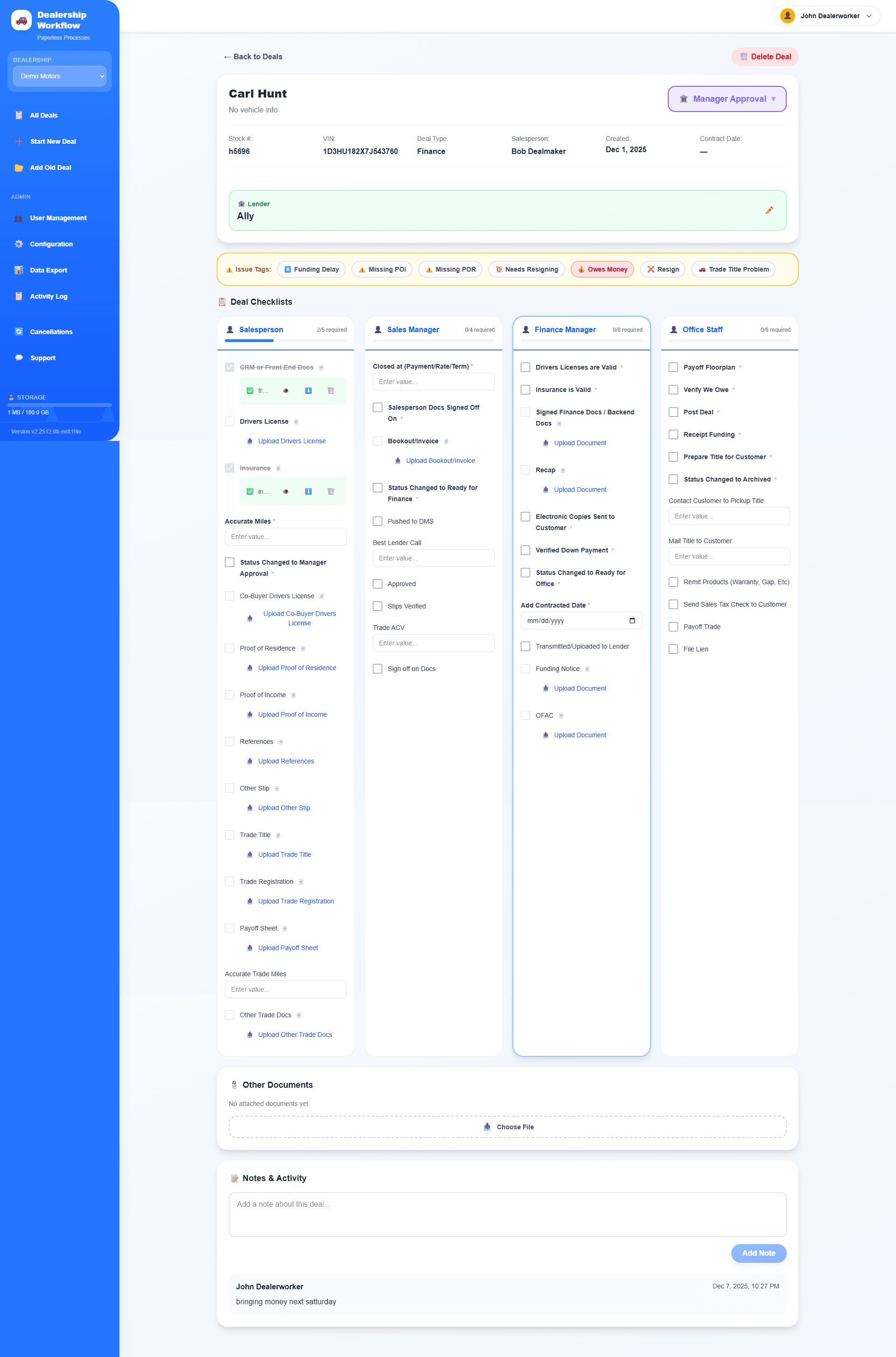Check the Drivers License checklist item
Screen dimensions: 896x1357
(230, 421)
